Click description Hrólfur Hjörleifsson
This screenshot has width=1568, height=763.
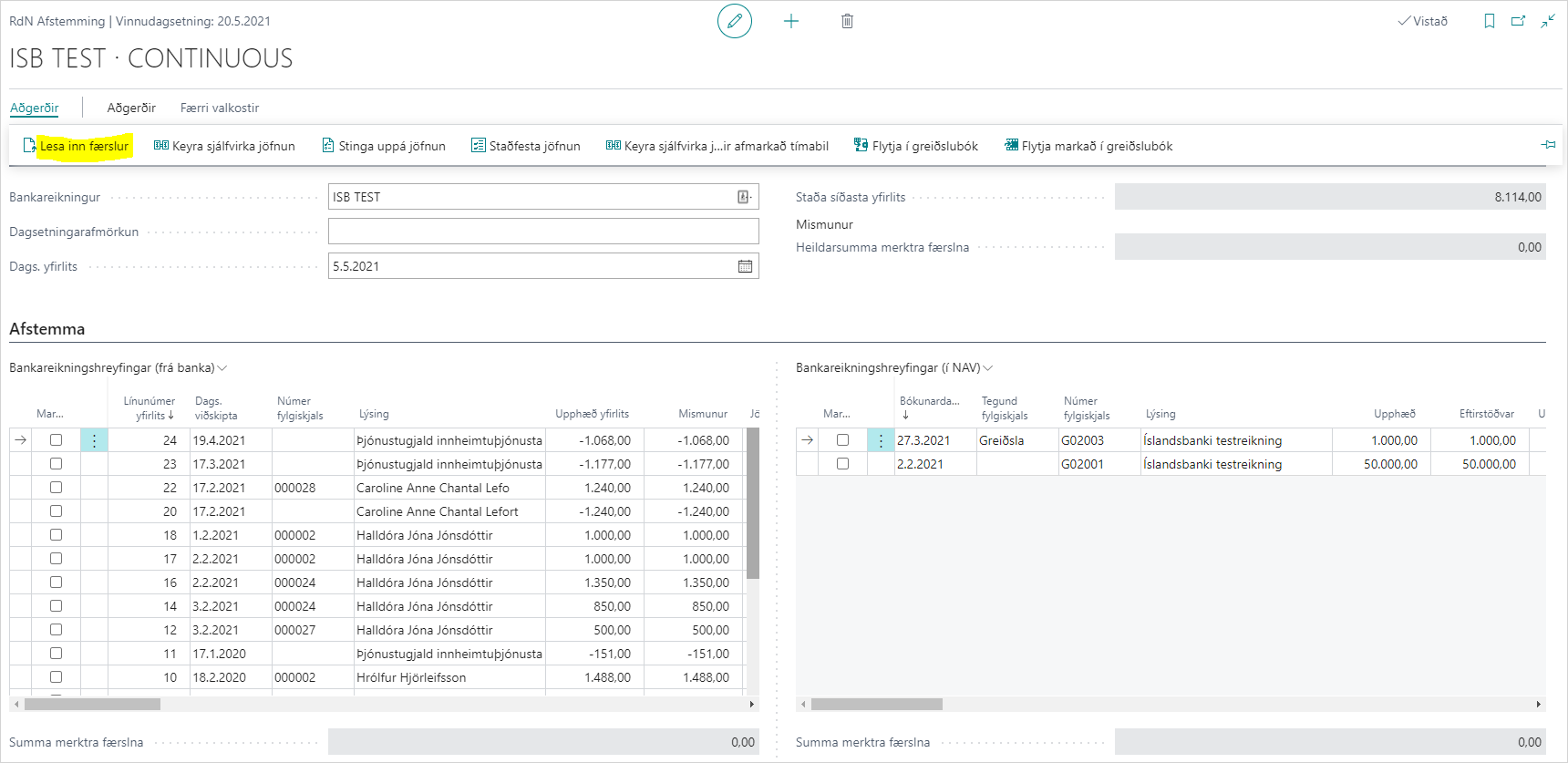[x=411, y=677]
